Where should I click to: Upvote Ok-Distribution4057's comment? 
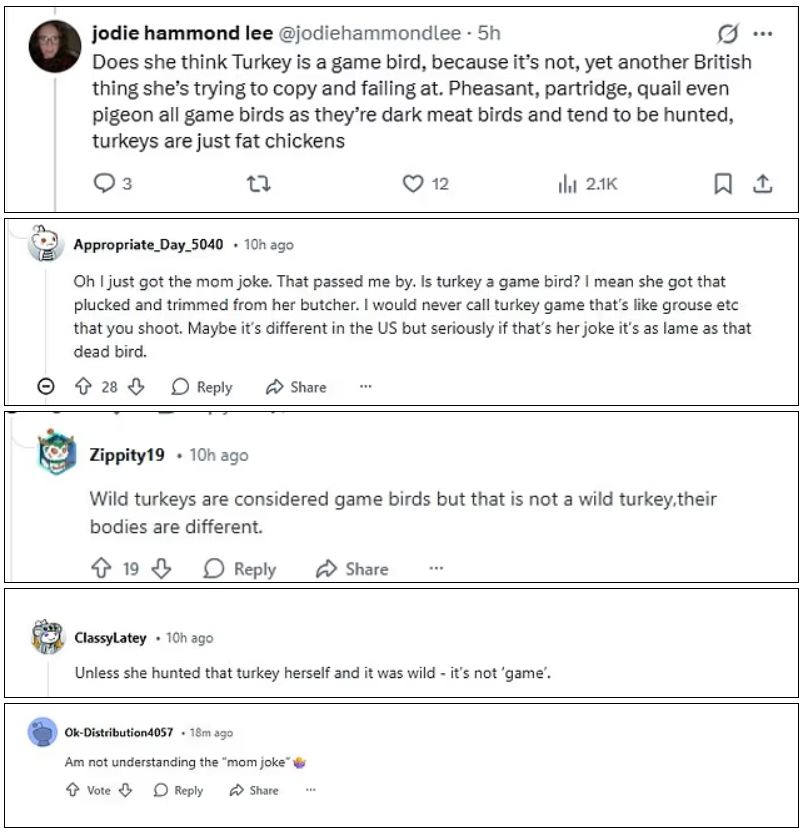[x=71, y=790]
